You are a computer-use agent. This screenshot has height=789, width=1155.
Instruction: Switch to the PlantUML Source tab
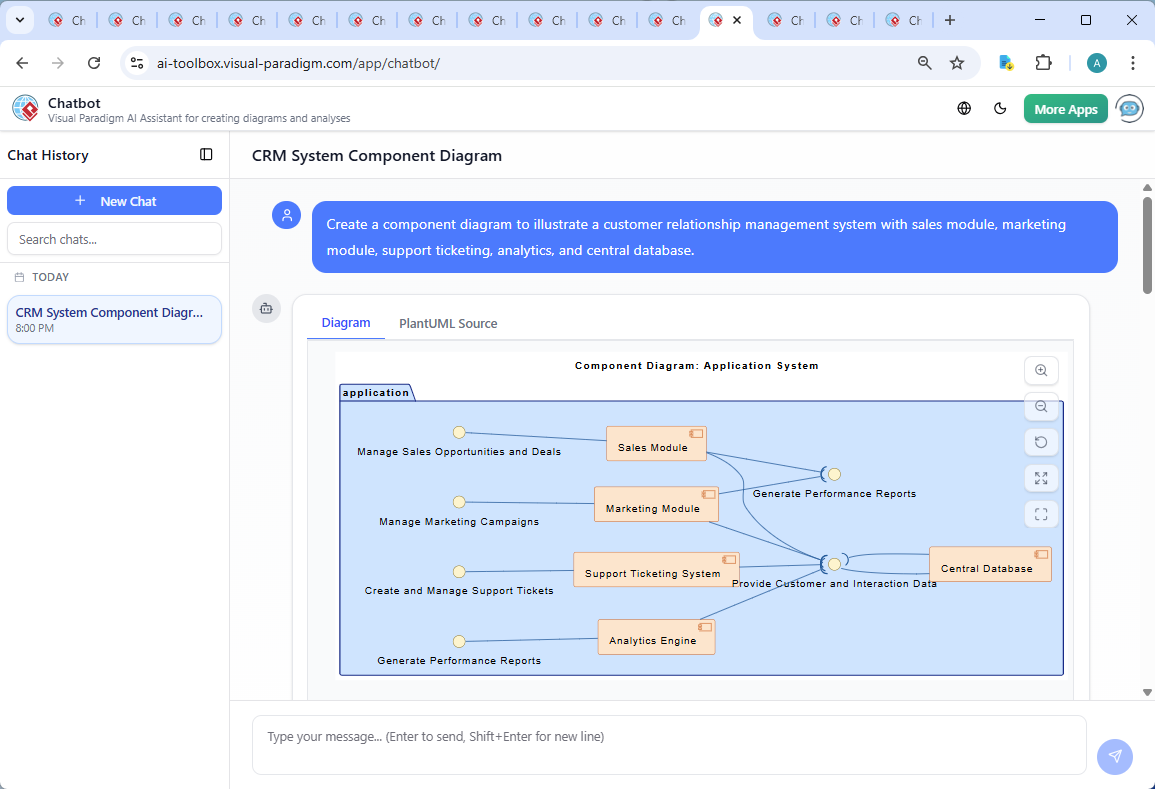click(x=447, y=323)
